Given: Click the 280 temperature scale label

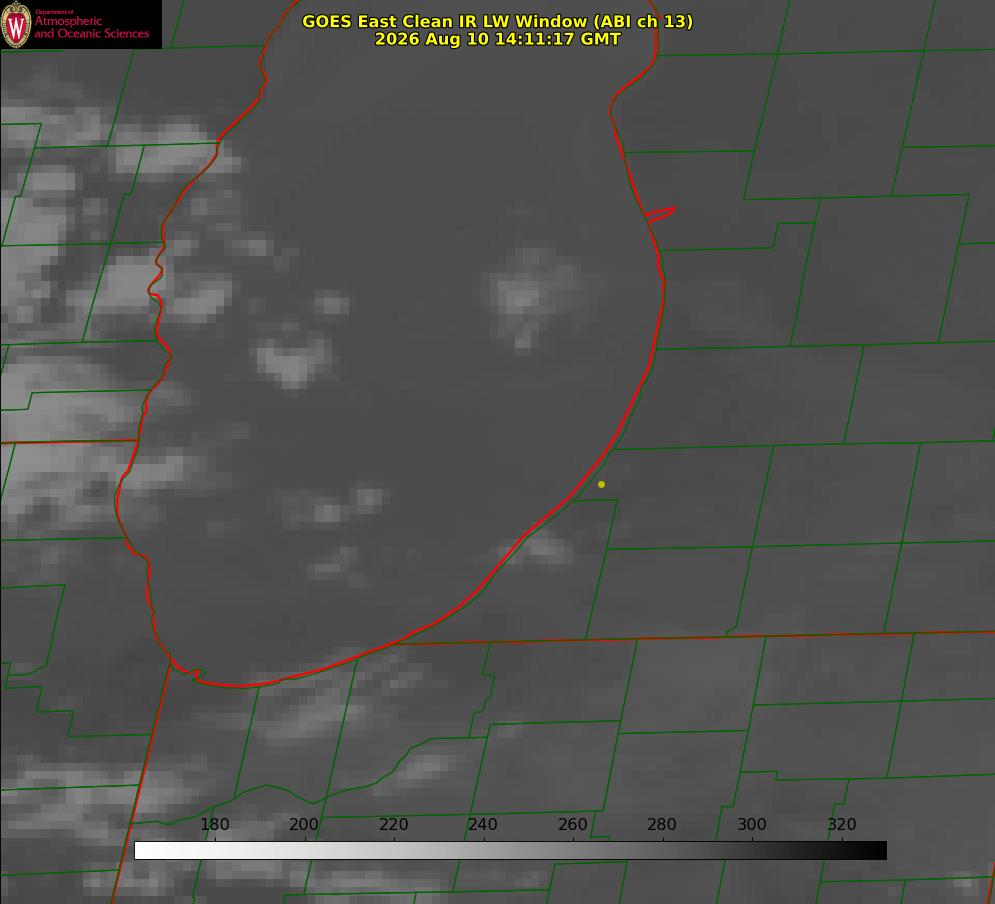Looking at the screenshot, I should [662, 824].
